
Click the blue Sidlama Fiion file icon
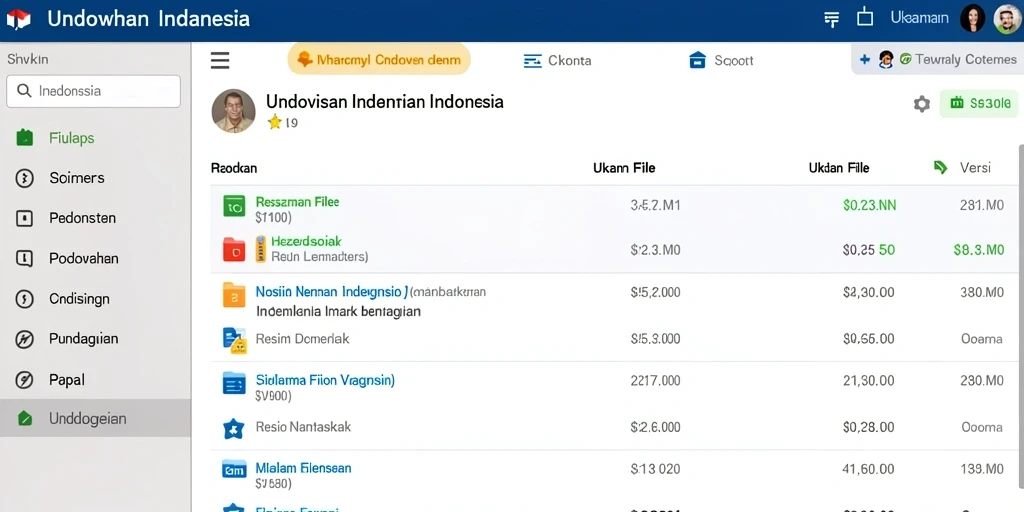pyautogui.click(x=234, y=383)
